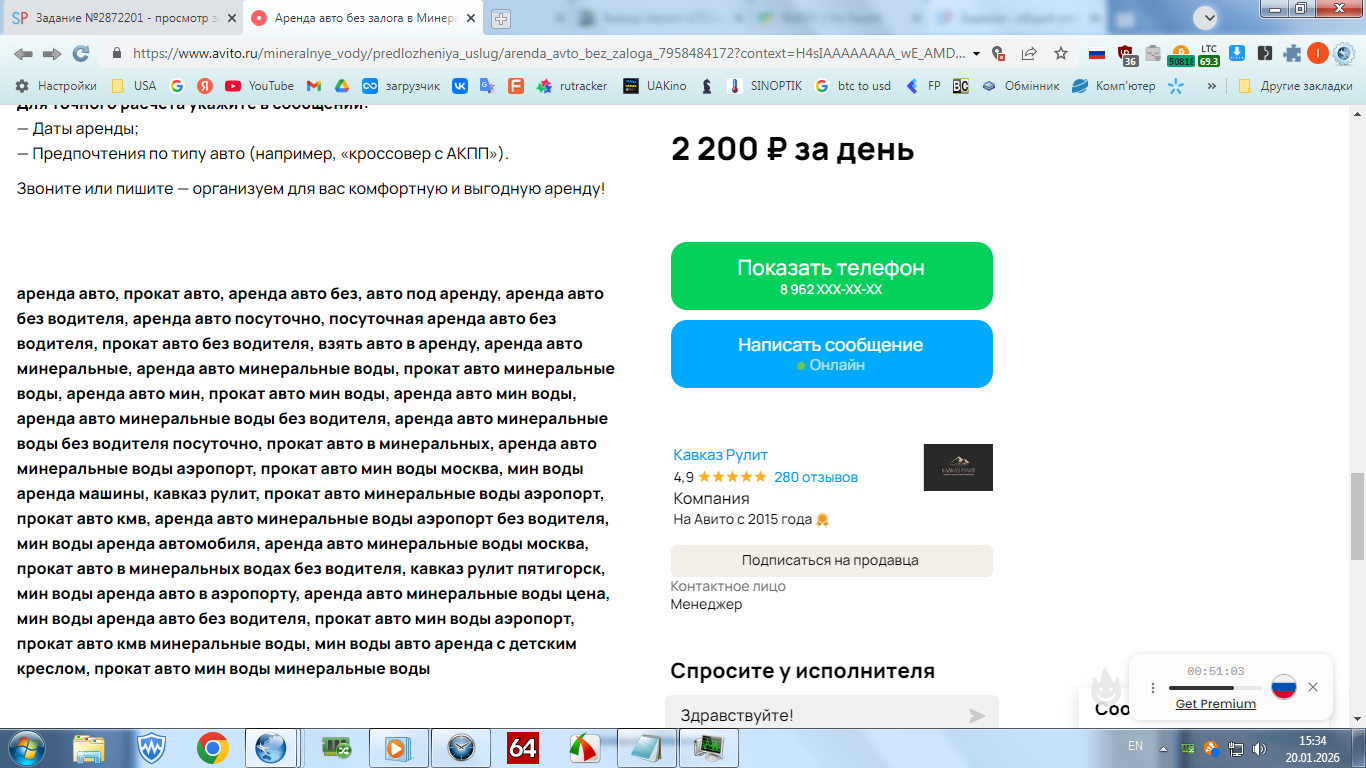Click the taskbar volume speaker icon
This screenshot has width=1366, height=768.
[1259, 747]
